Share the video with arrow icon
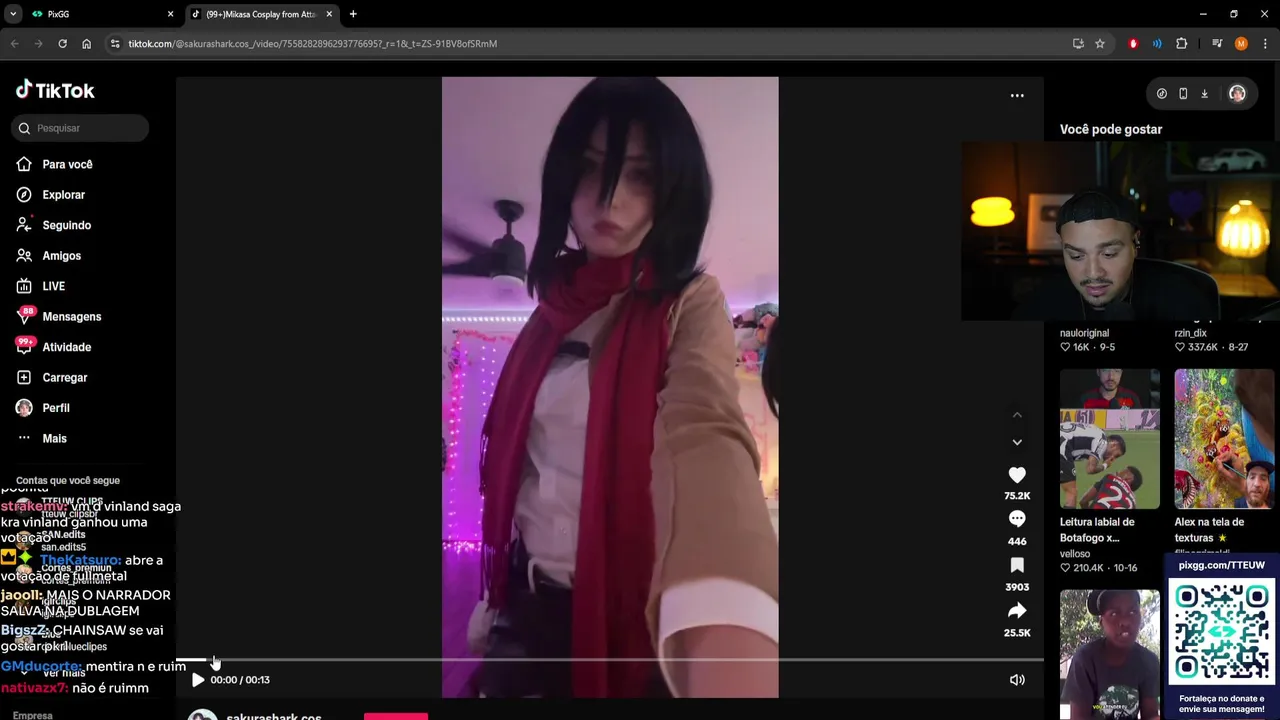 [x=1017, y=611]
